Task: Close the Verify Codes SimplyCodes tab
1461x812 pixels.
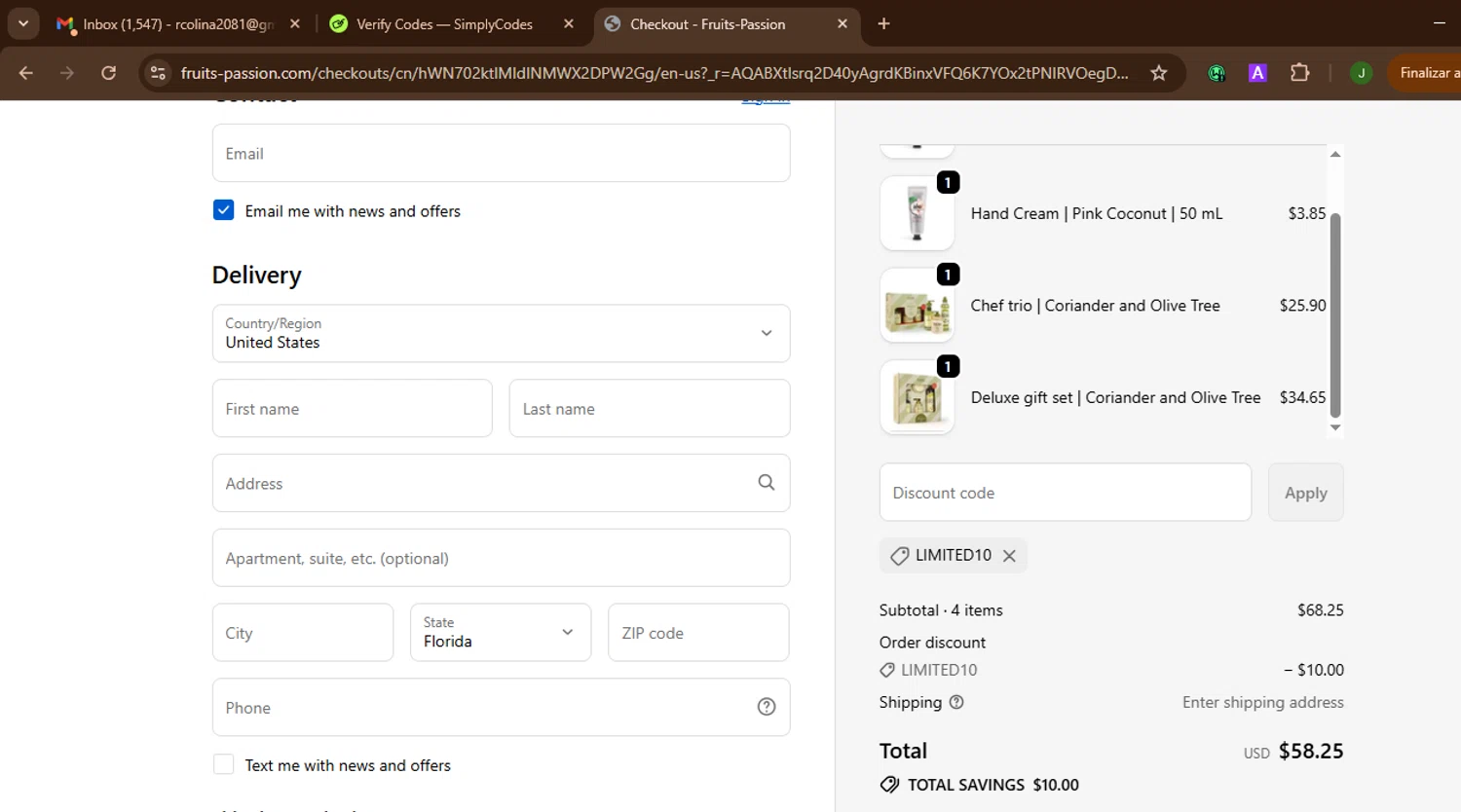Action: pos(569,23)
